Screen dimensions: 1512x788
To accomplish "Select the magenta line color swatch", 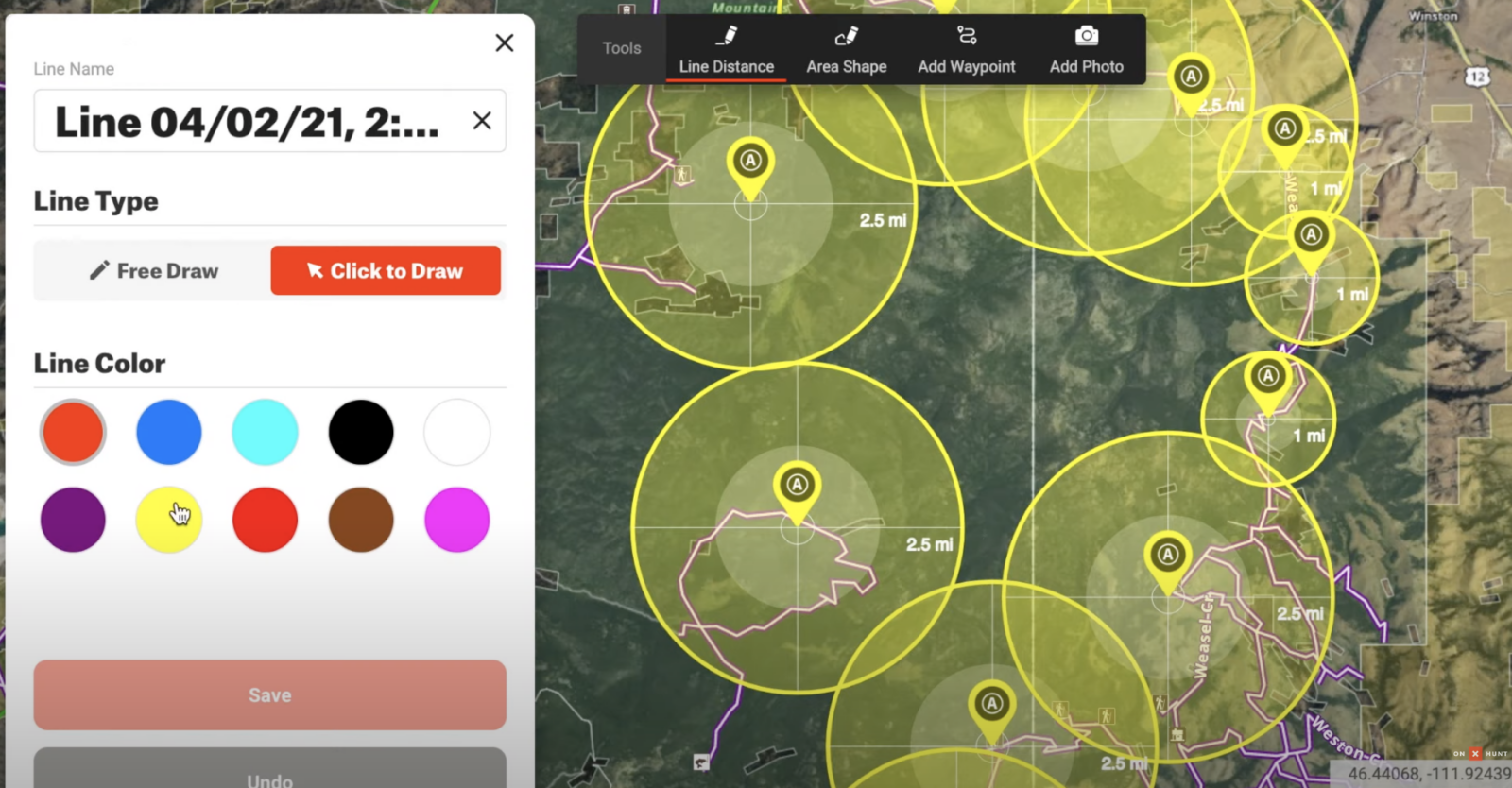I will pyautogui.click(x=457, y=520).
